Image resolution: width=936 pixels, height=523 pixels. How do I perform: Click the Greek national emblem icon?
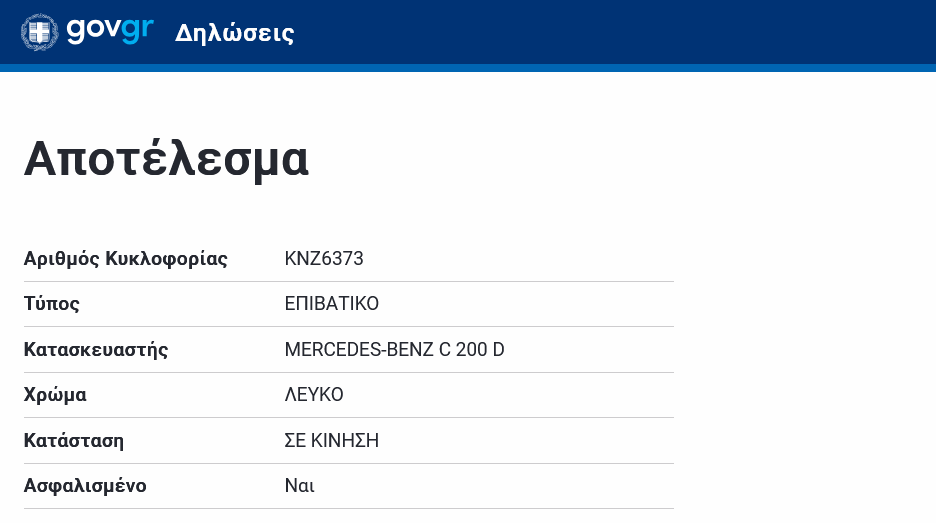[x=39, y=32]
